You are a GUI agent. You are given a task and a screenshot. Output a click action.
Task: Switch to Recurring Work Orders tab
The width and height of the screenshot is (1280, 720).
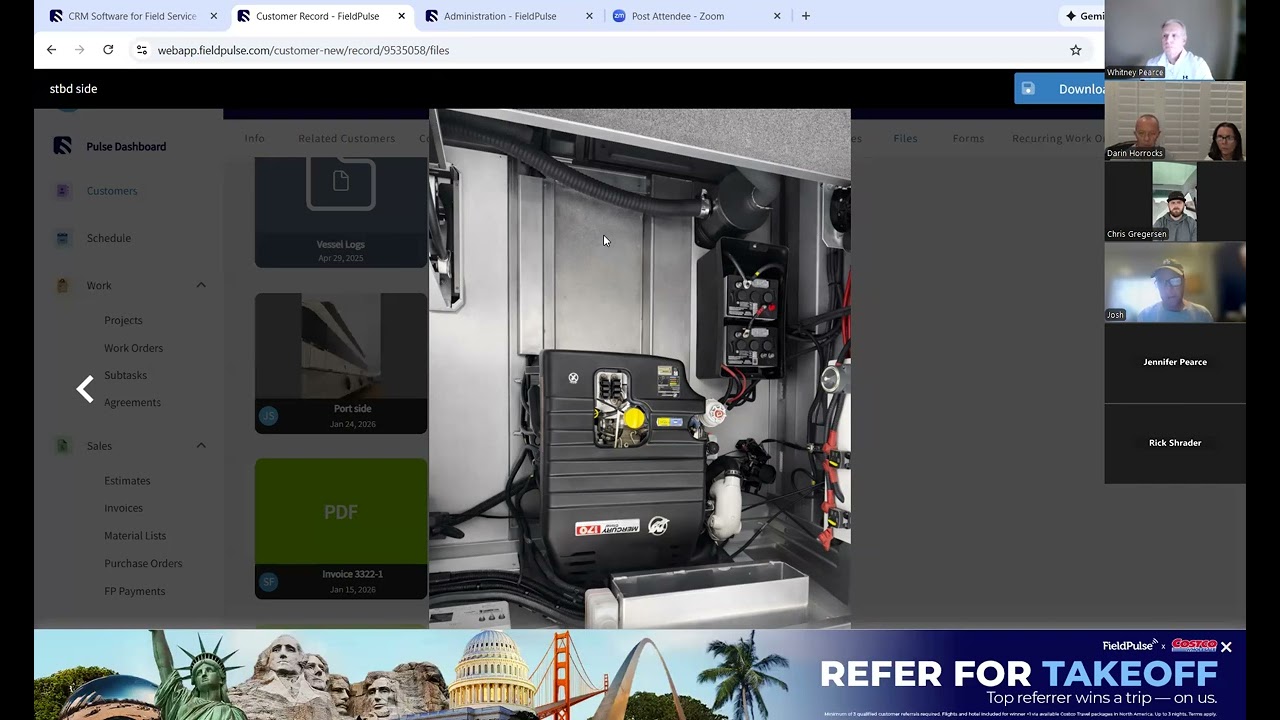tap(1058, 138)
